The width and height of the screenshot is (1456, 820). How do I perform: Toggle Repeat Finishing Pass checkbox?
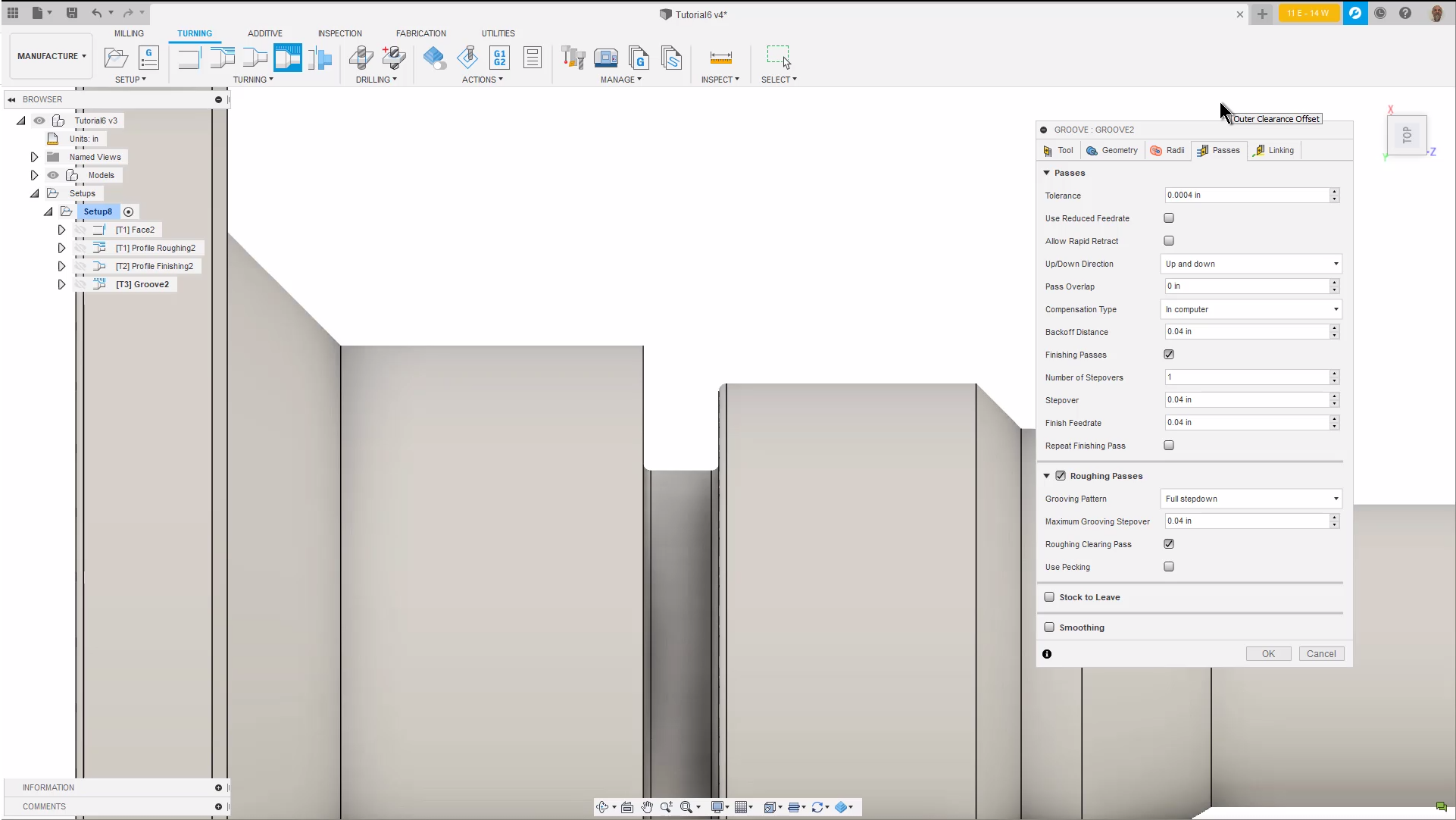[x=1169, y=446]
